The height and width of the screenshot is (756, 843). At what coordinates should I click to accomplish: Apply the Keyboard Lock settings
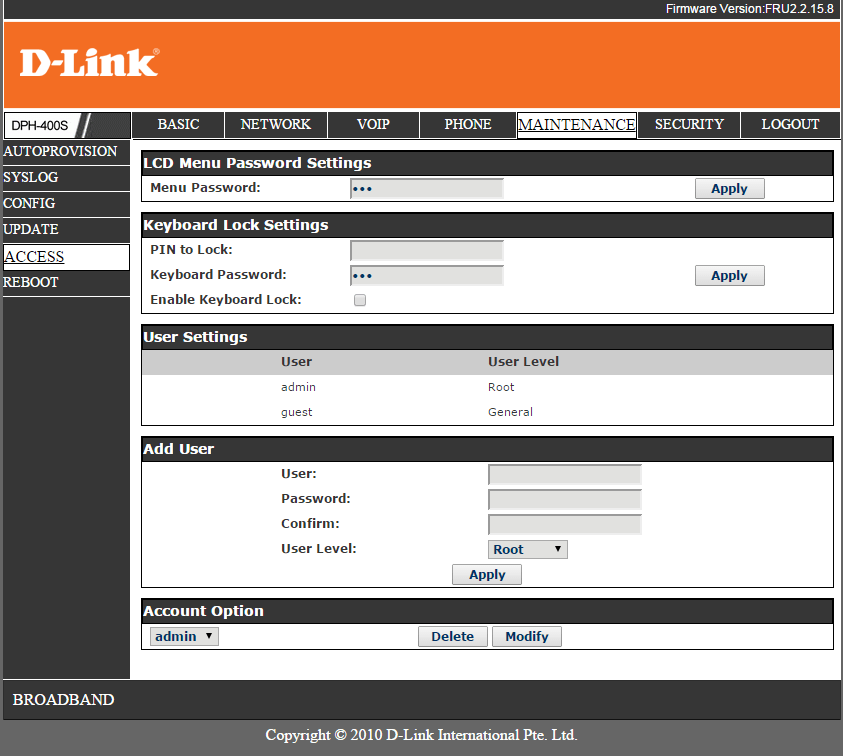pos(730,276)
